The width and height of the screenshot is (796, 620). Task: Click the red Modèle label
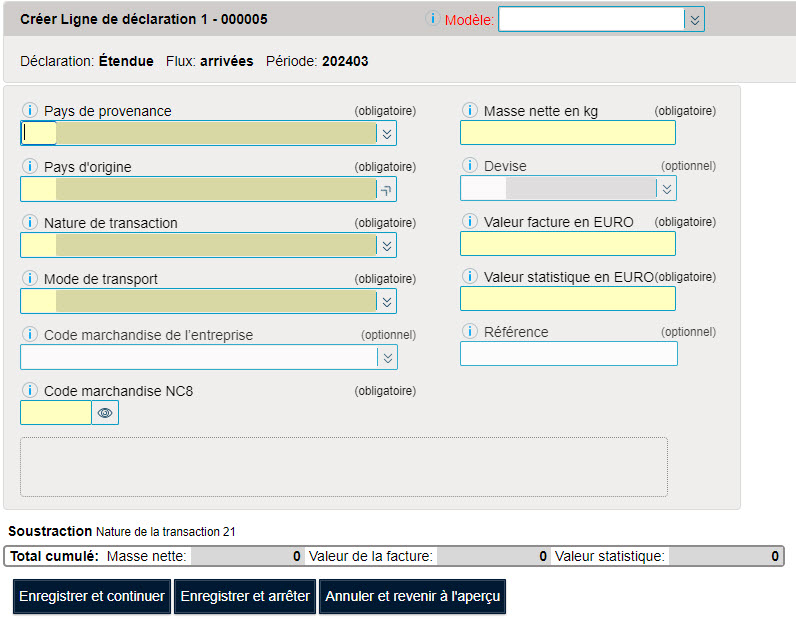point(469,20)
